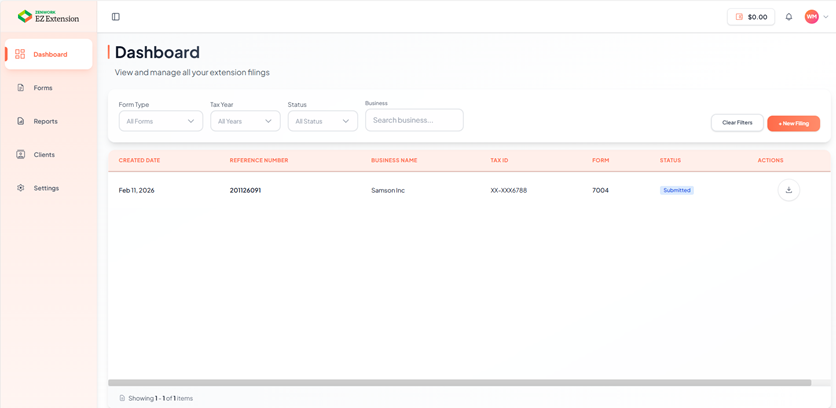This screenshot has height=408, width=836.
Task: Download the Samson Inc filing
Action: point(788,190)
